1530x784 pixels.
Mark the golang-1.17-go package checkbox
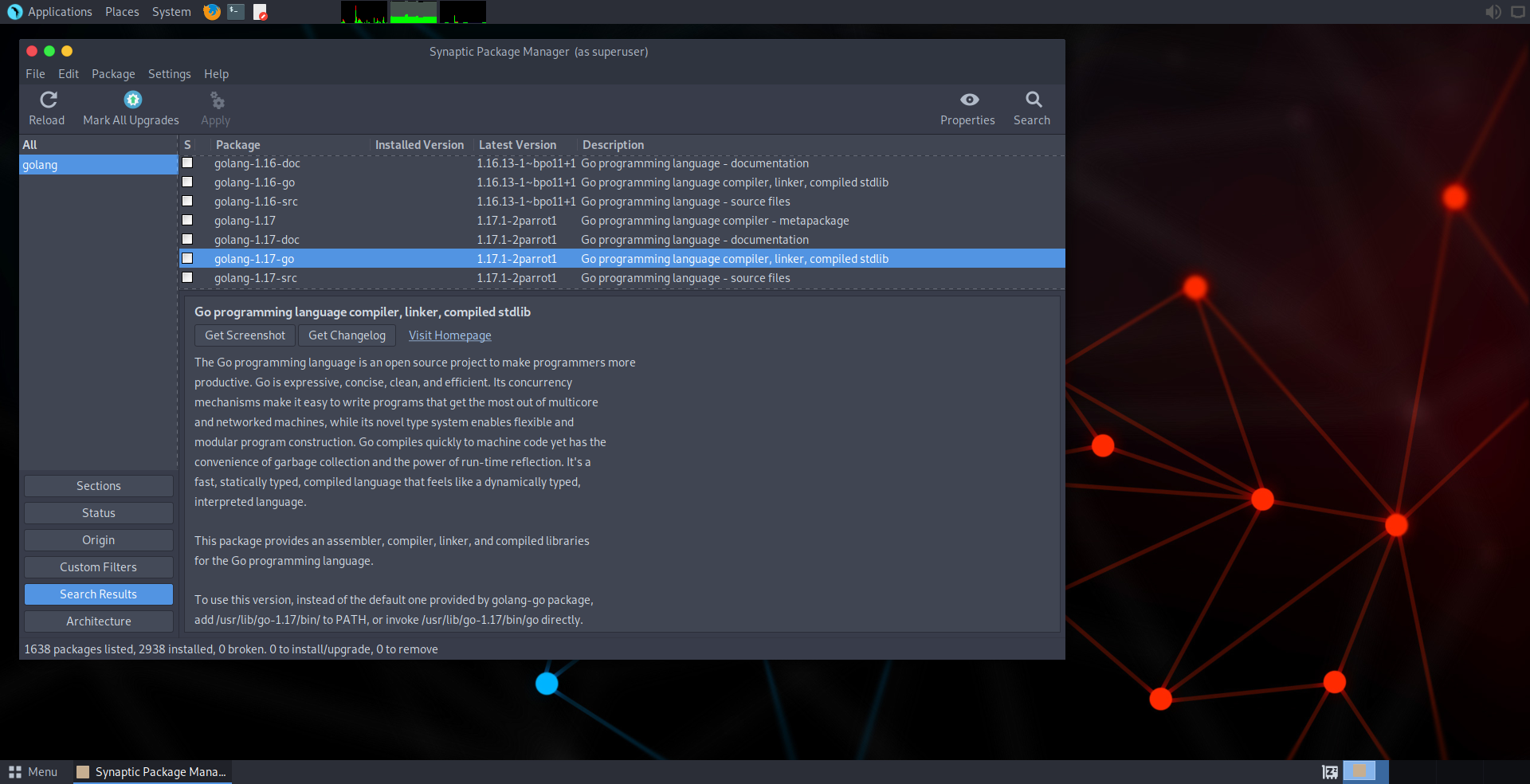point(188,259)
